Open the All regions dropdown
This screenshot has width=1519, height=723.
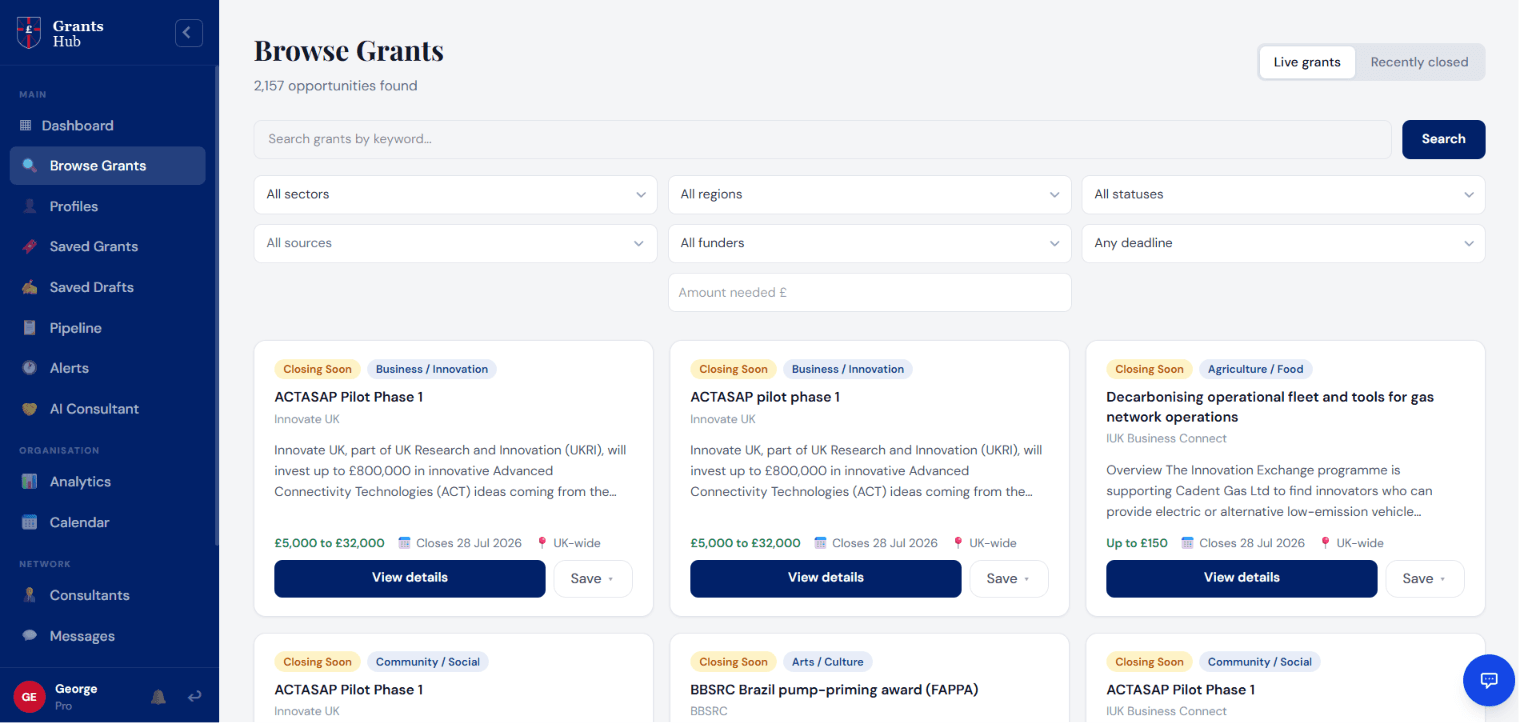[x=869, y=194]
